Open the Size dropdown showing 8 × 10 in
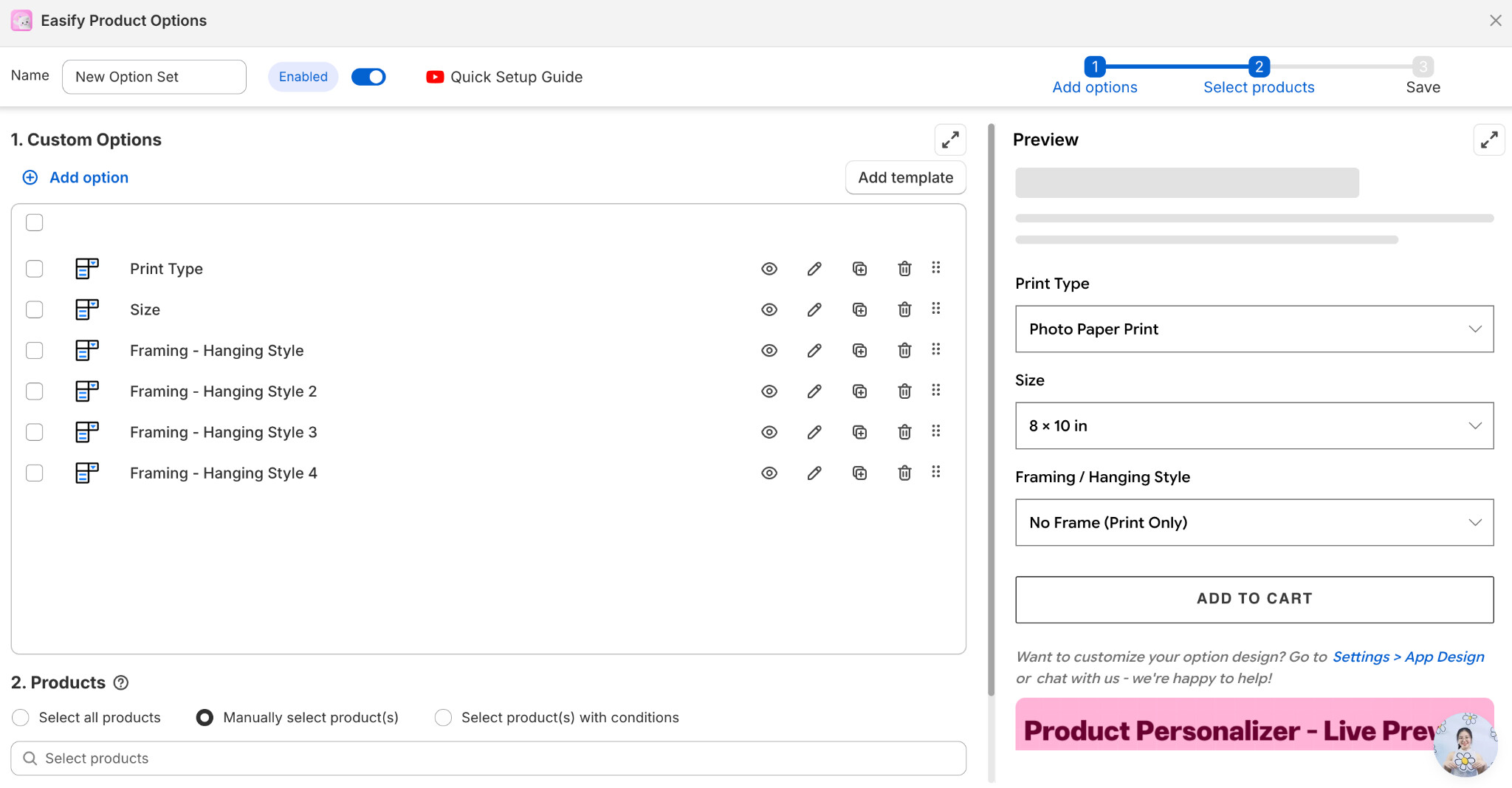 pyautogui.click(x=1254, y=425)
